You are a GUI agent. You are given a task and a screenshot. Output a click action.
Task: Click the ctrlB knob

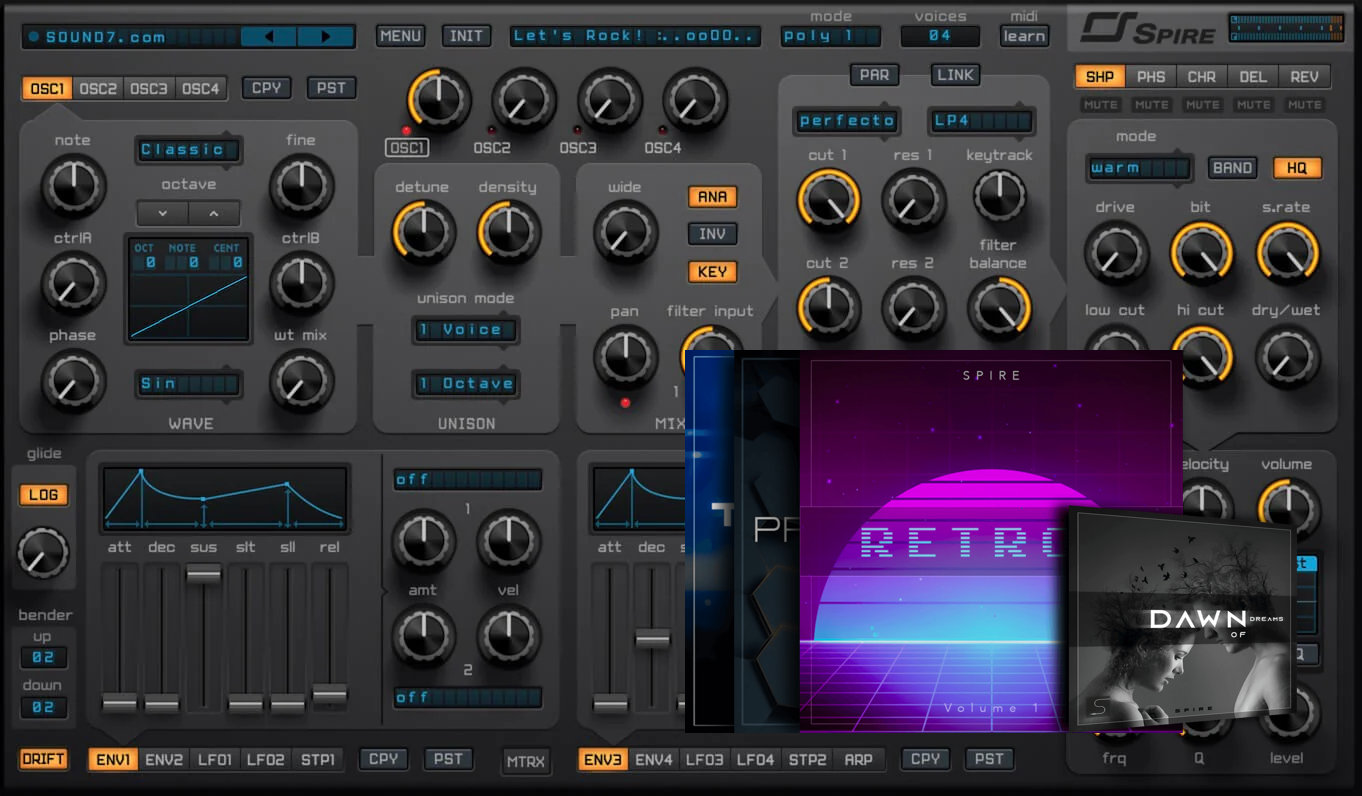pos(301,283)
